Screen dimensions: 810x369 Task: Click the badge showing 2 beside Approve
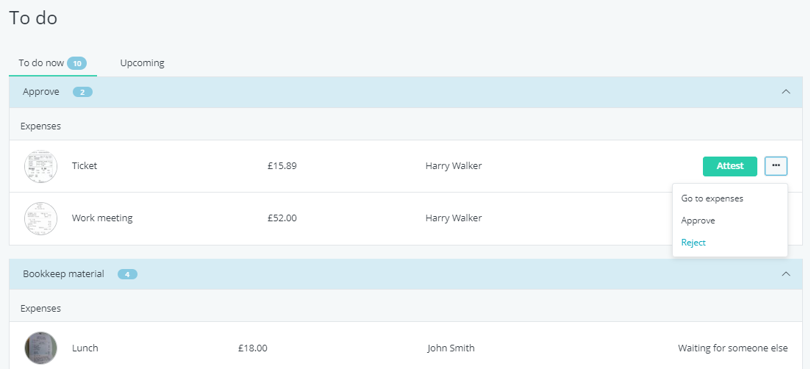coord(82,92)
